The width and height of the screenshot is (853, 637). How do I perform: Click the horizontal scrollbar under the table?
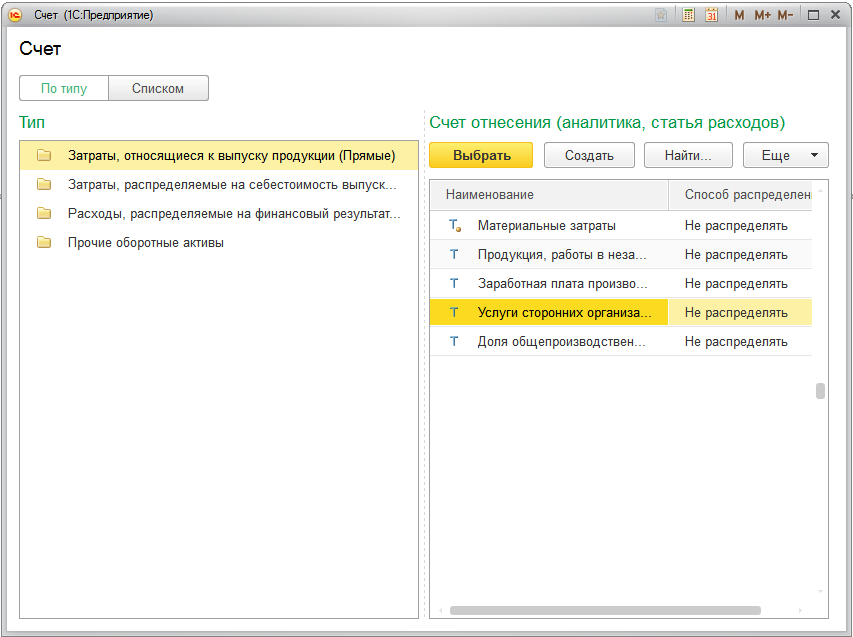(x=604, y=610)
